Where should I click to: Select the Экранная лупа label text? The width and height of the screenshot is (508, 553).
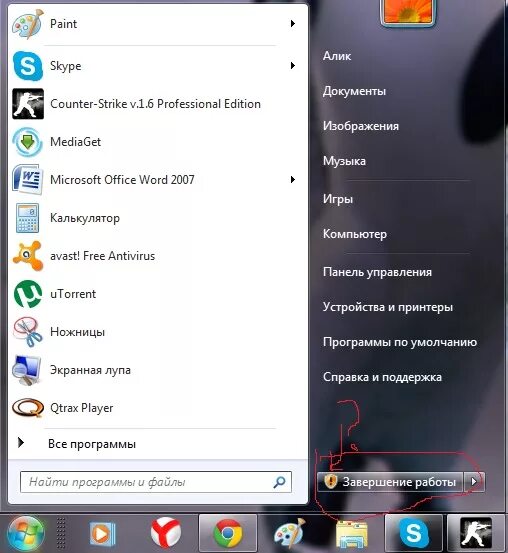(x=90, y=370)
